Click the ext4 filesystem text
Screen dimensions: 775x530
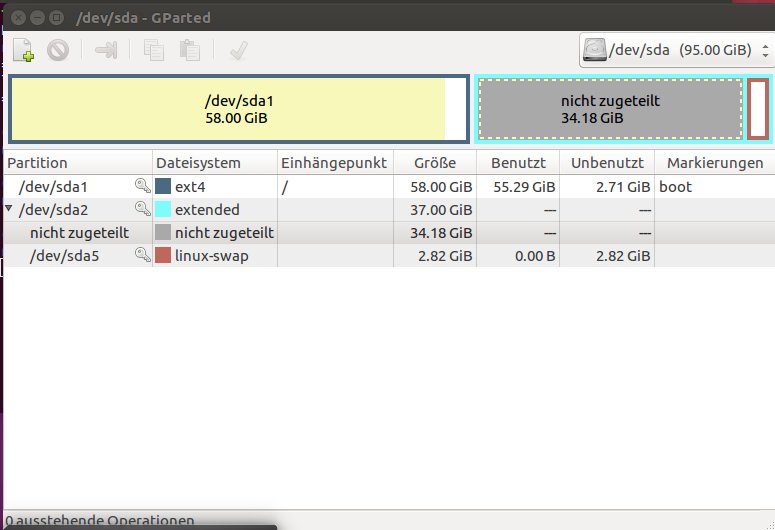point(190,187)
